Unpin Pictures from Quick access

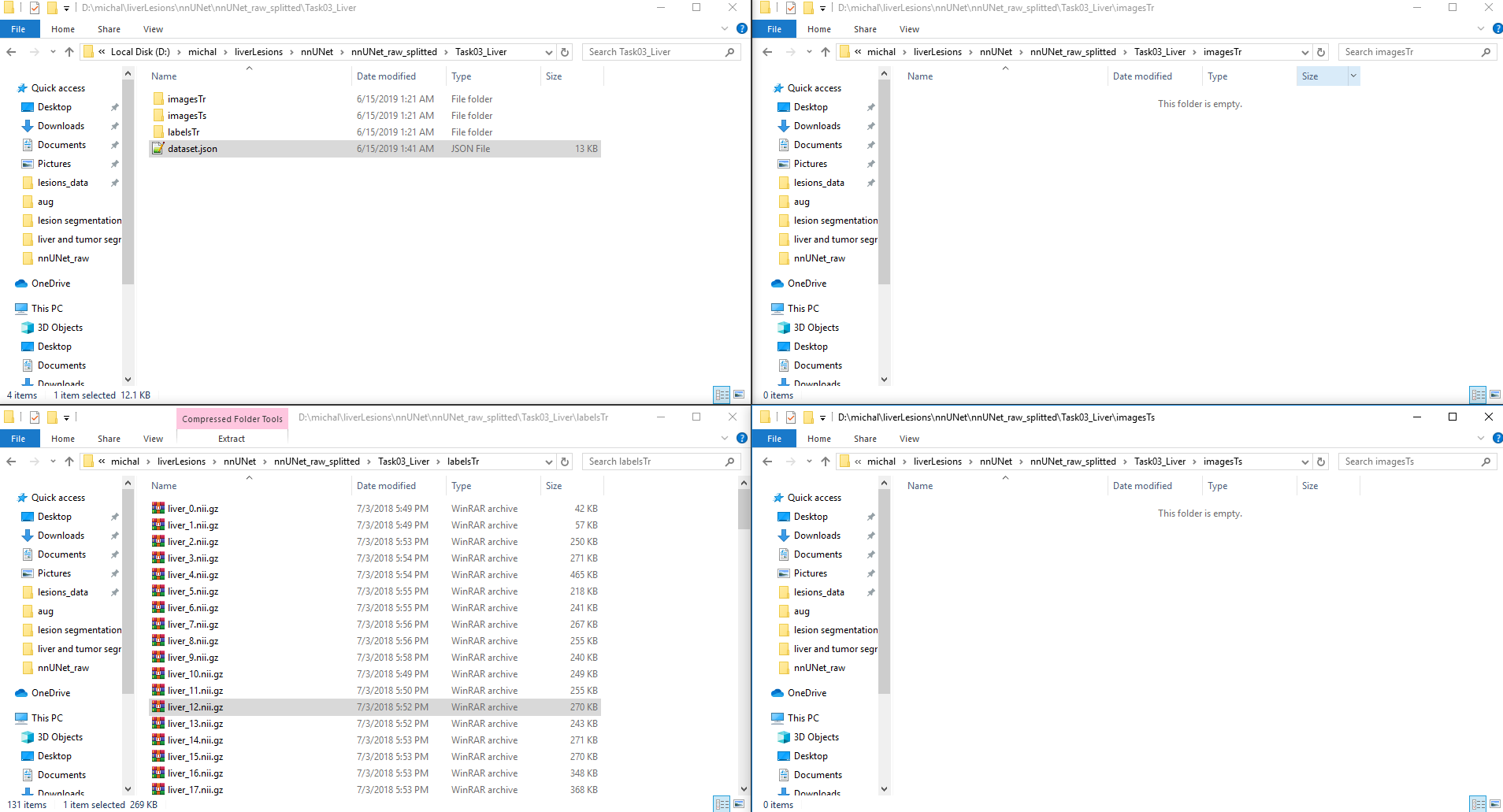point(114,163)
